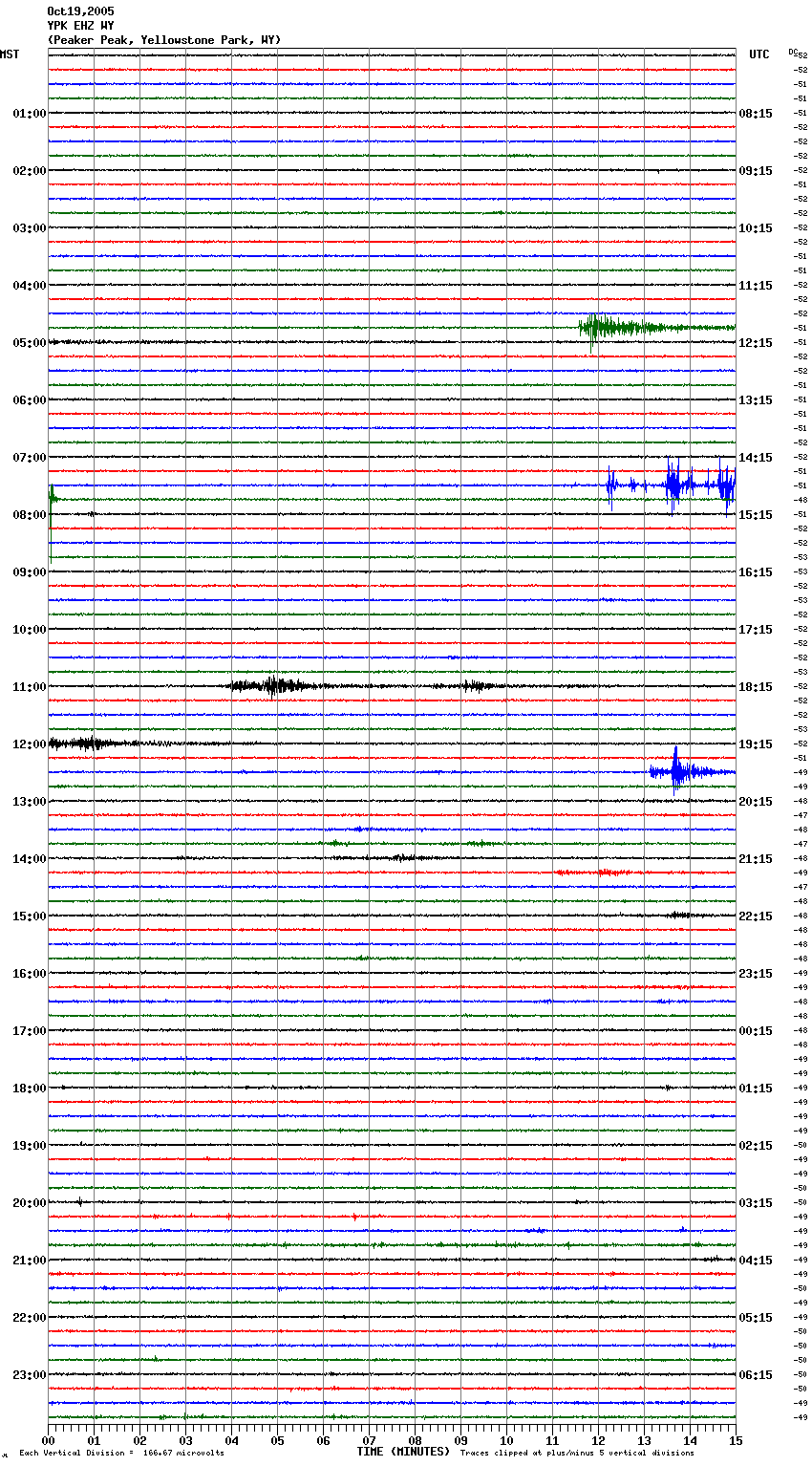The width and height of the screenshot is (812, 1466).
Task: Click the 14:15 UTC time label
Action: pos(756,458)
